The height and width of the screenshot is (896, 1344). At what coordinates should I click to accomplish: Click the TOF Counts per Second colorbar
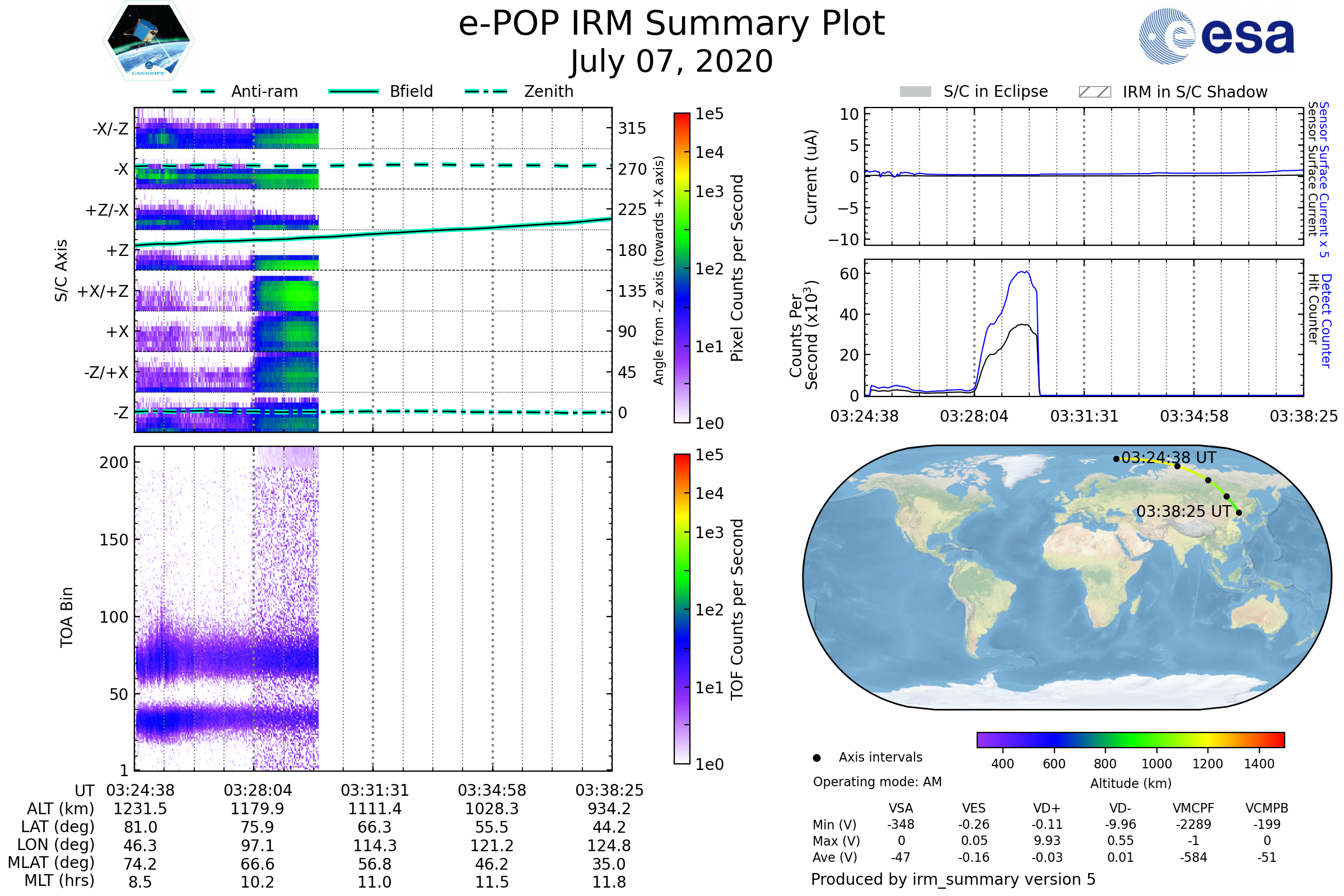(682, 609)
